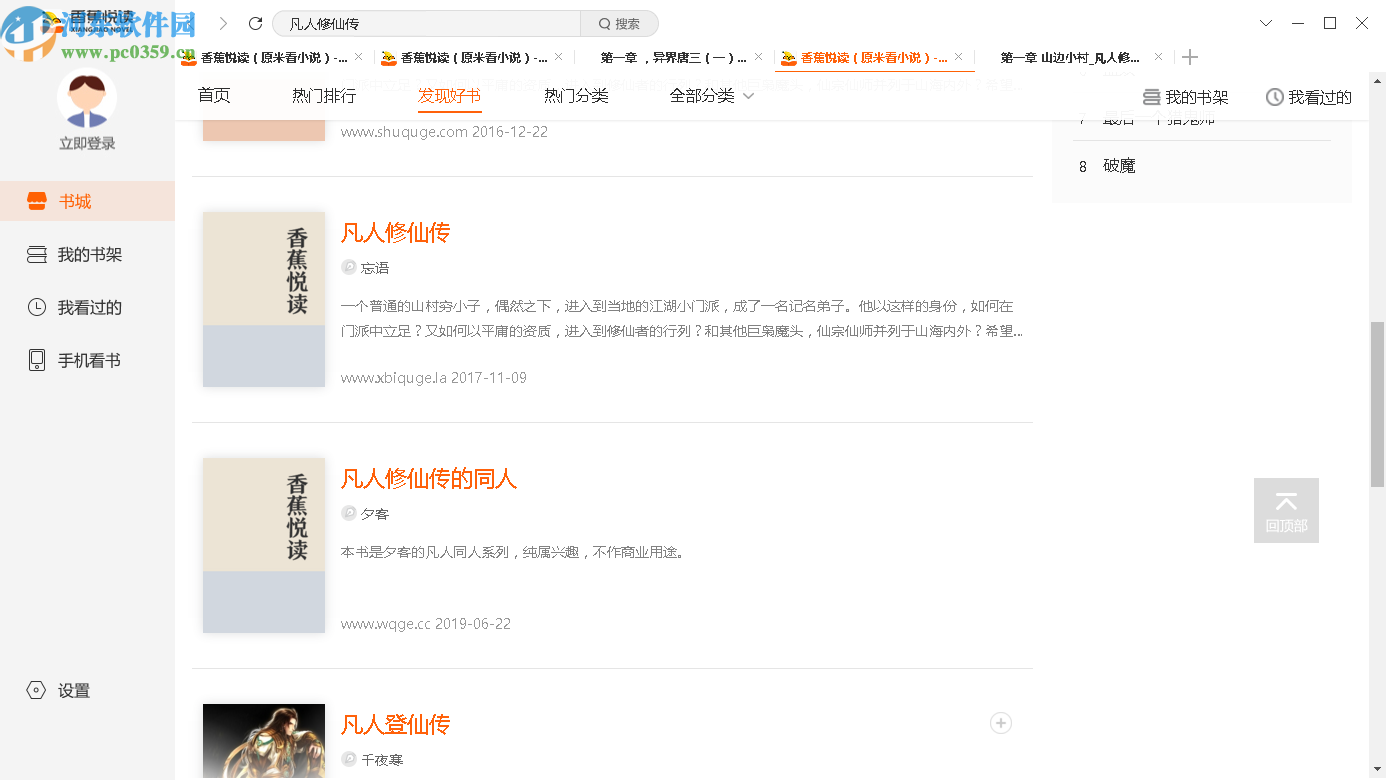Open 手机看书 mobile reading option
Image resolution: width=1388 pixels, height=780 pixels.
click(87, 360)
